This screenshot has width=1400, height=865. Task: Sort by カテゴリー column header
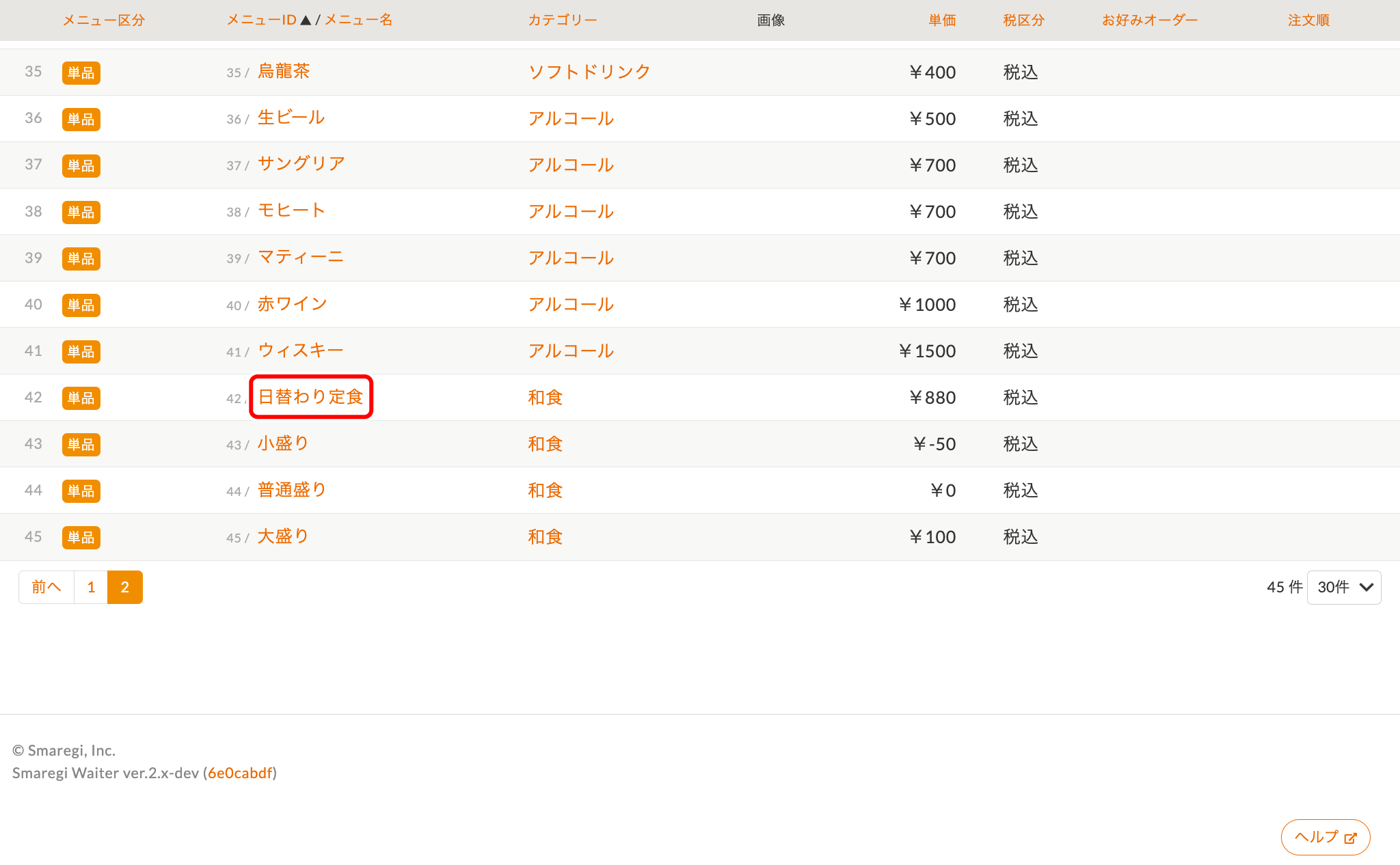tap(563, 20)
